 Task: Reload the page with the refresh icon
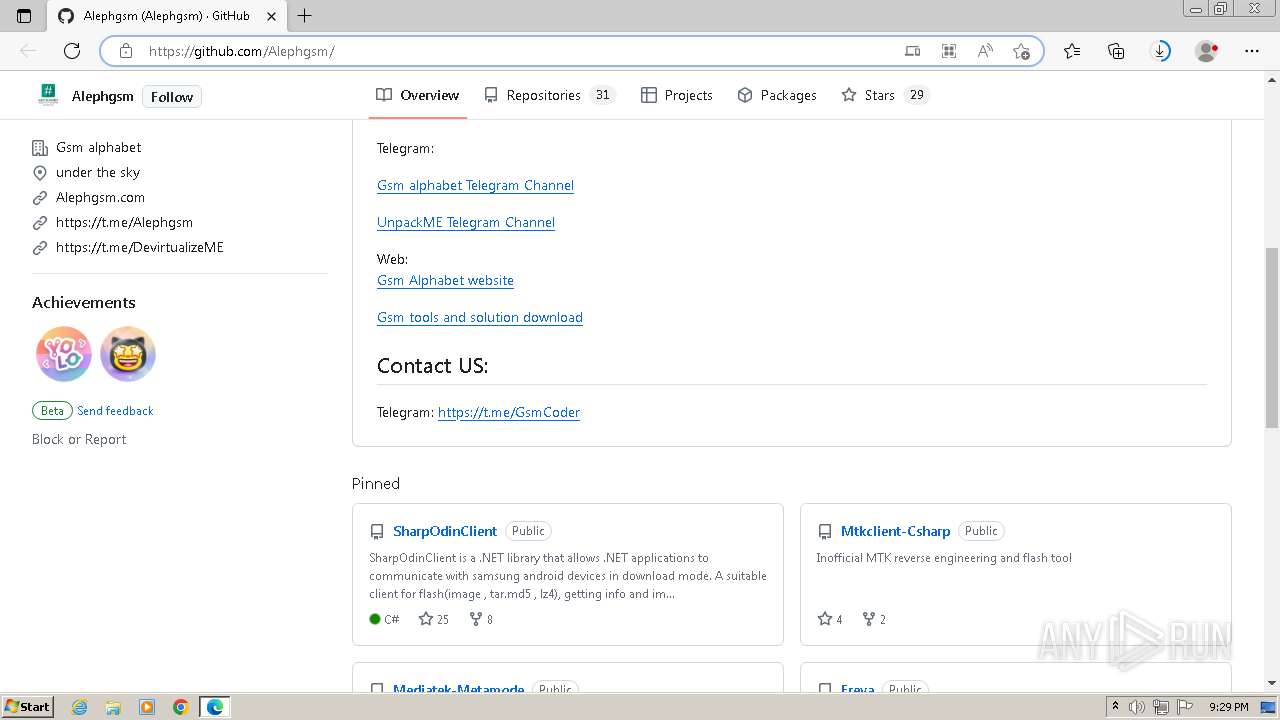click(x=72, y=51)
